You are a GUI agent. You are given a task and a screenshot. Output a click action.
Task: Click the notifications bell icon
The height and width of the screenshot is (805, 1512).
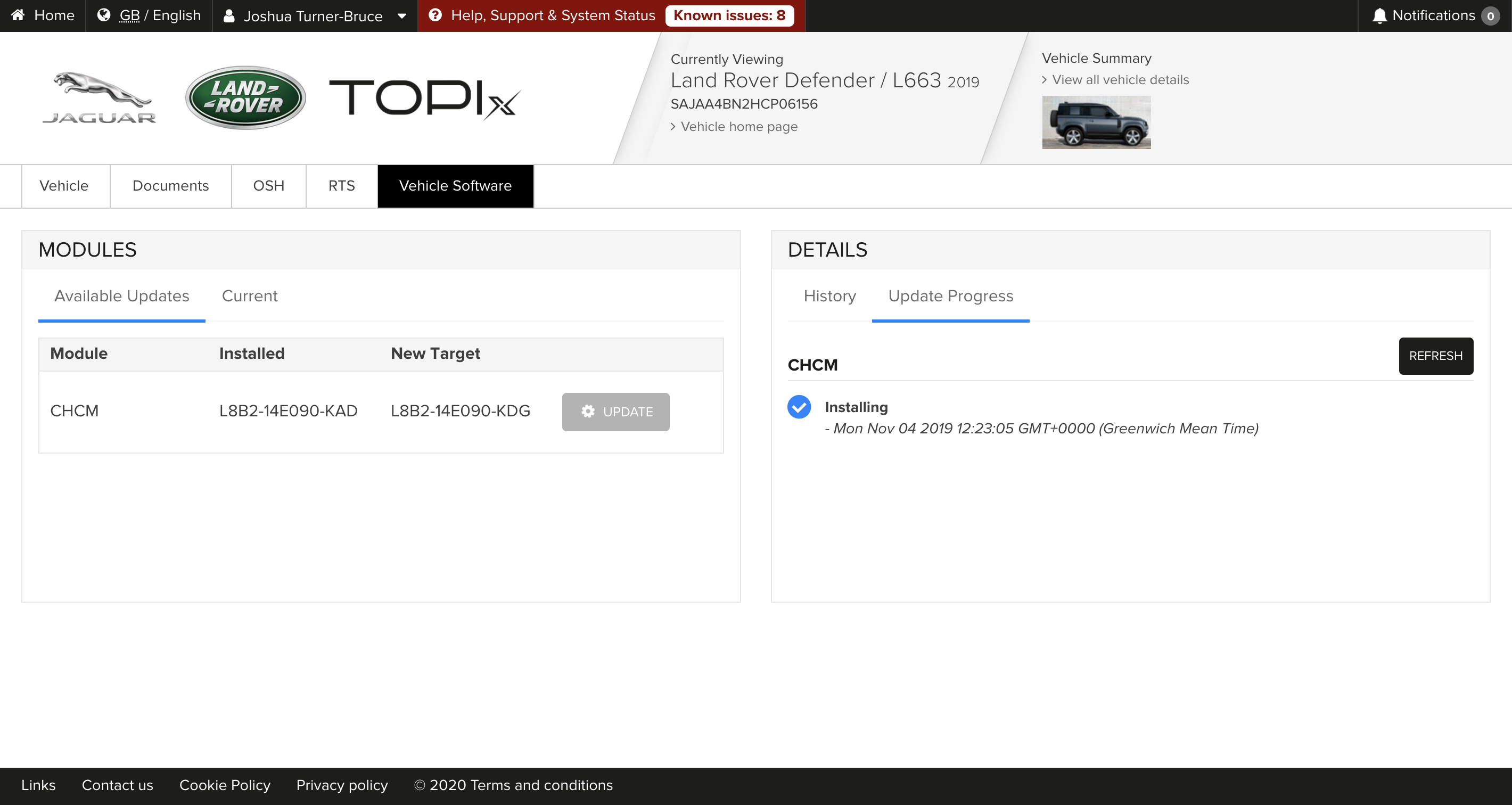pyautogui.click(x=1379, y=16)
